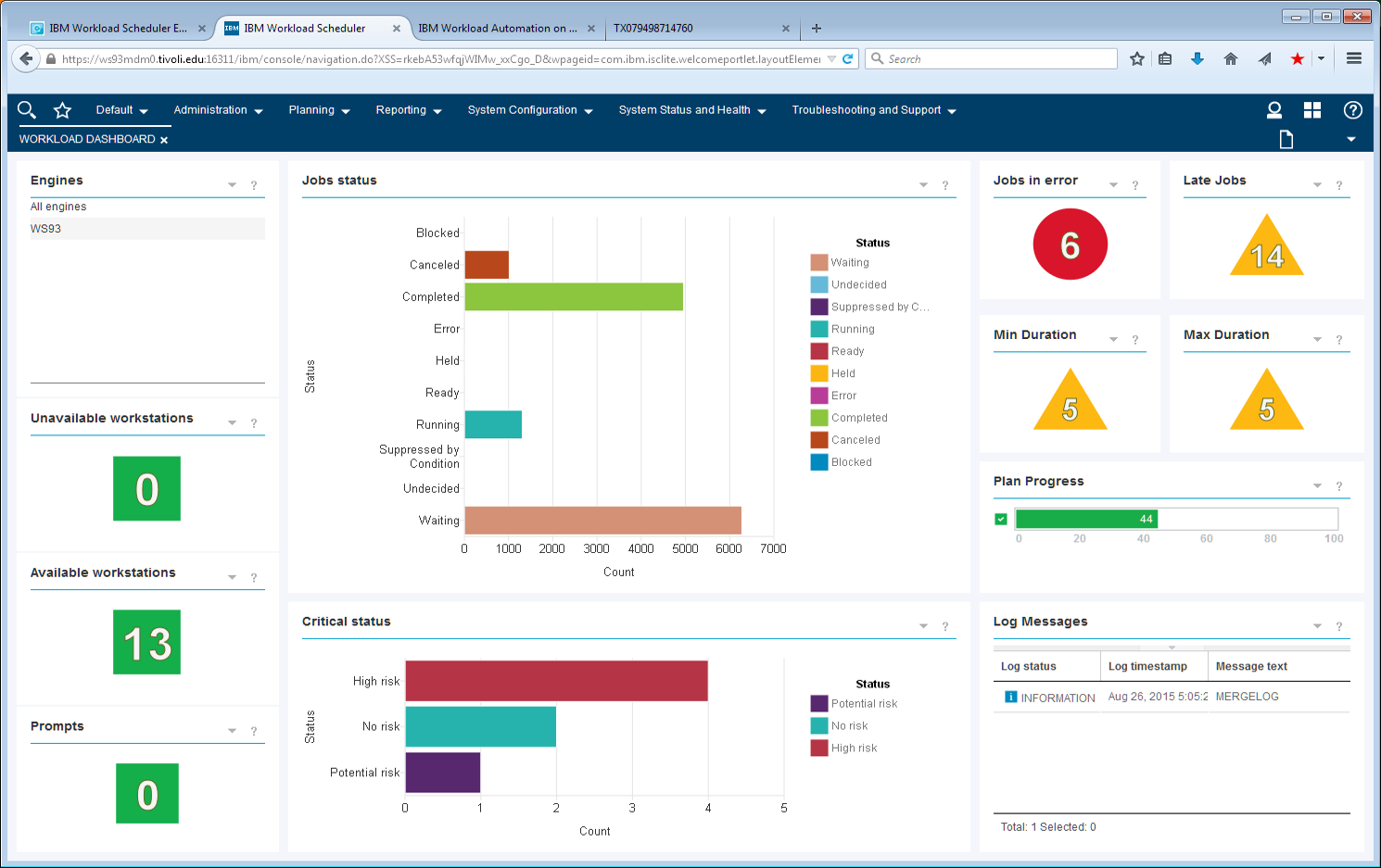The height and width of the screenshot is (868, 1381).
Task: Expand Plan Progress widget options arrow
Action: 1317,486
